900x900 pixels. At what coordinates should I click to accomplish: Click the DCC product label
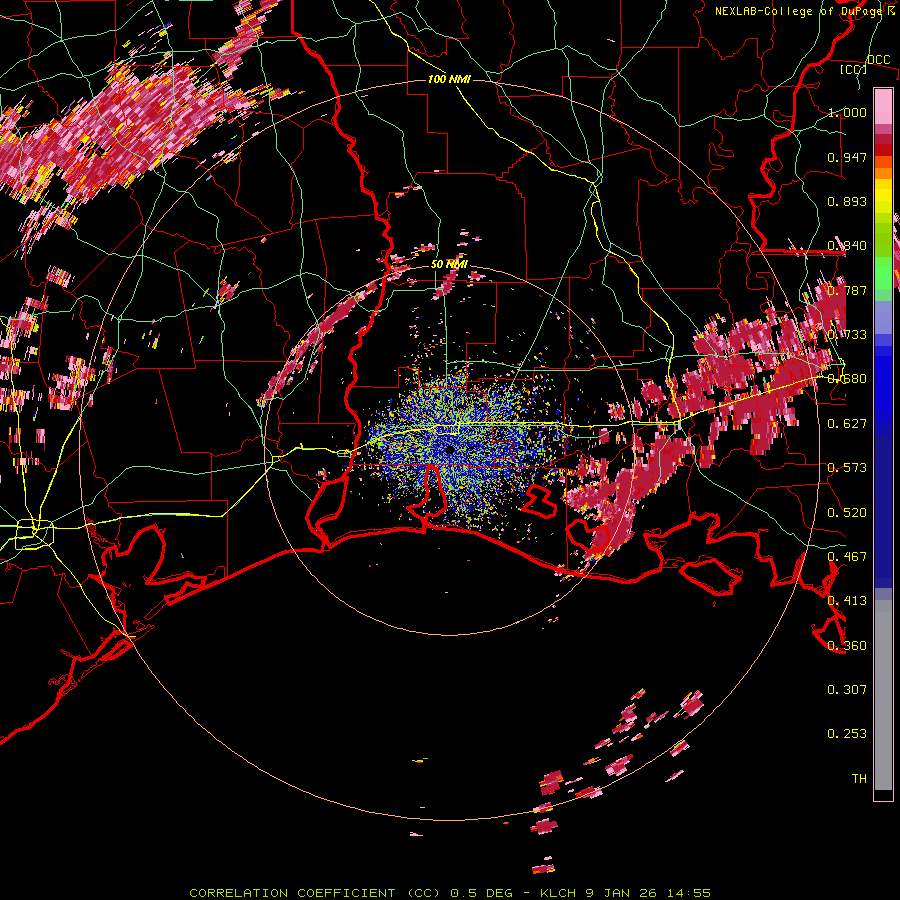[x=878, y=60]
